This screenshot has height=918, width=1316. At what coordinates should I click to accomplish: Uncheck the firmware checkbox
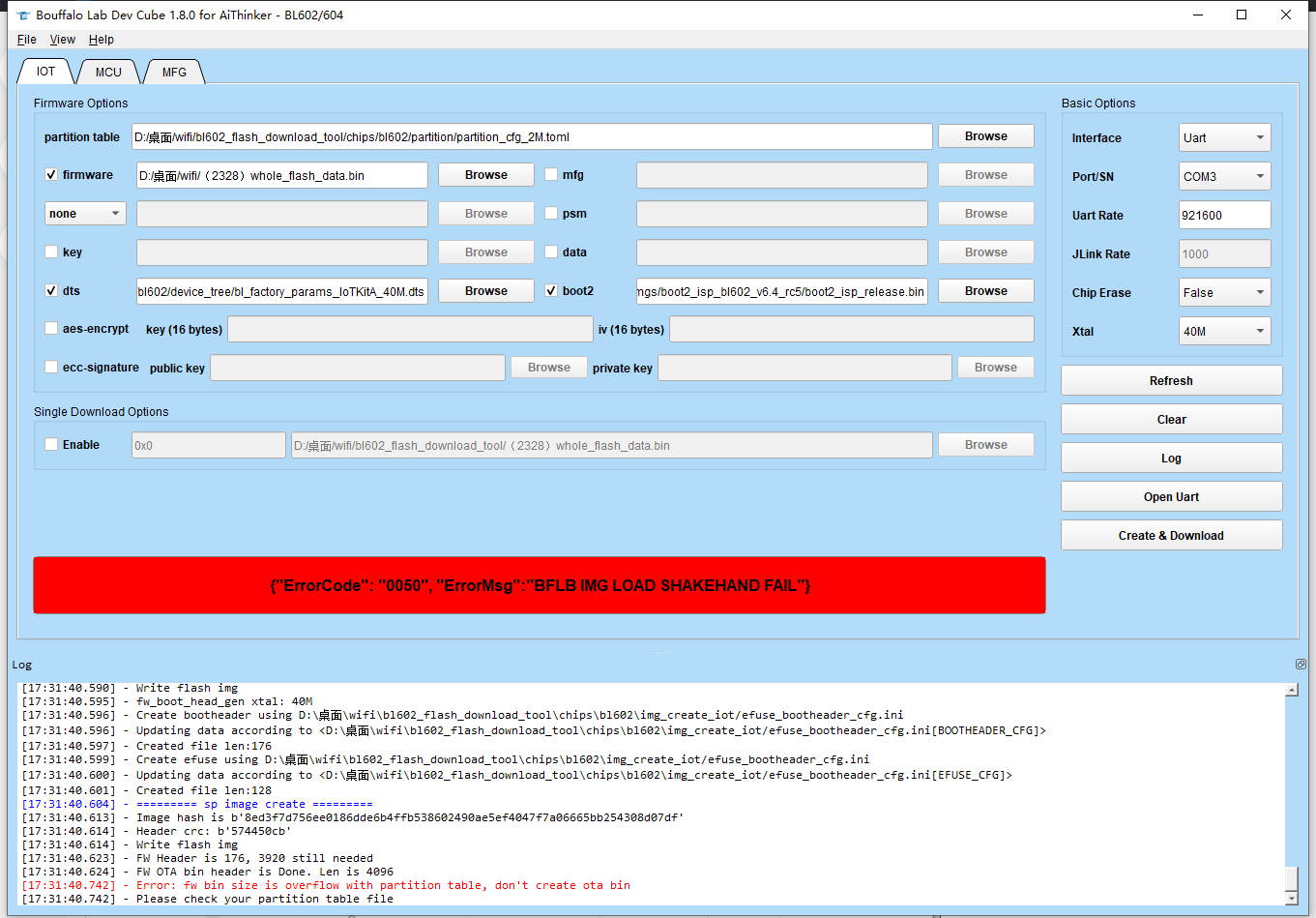point(50,175)
